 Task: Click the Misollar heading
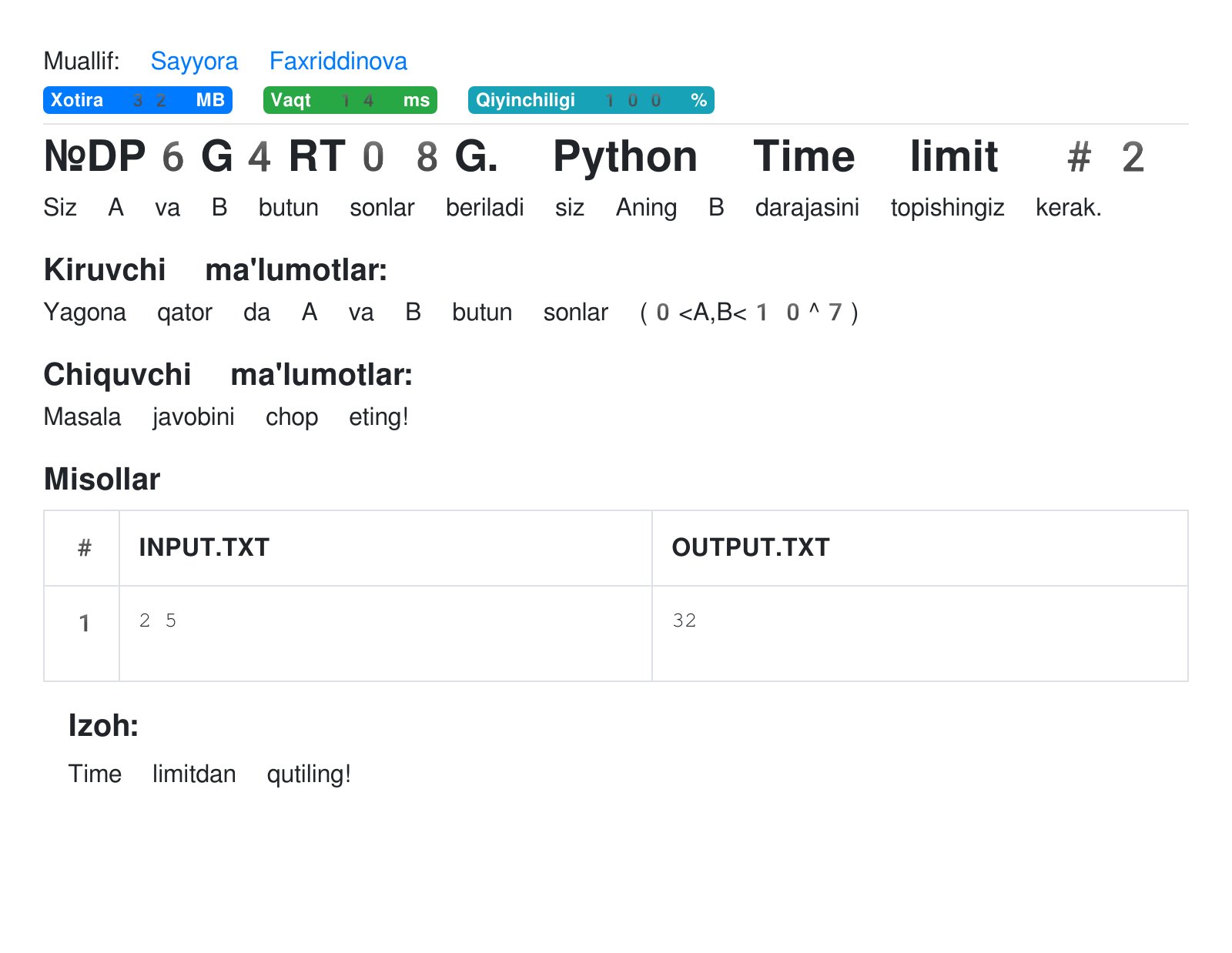pyautogui.click(x=102, y=480)
